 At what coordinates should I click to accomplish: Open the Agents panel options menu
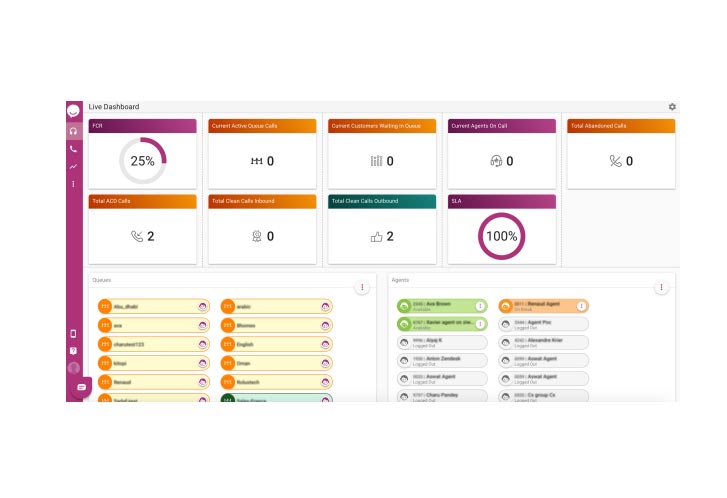tap(661, 287)
